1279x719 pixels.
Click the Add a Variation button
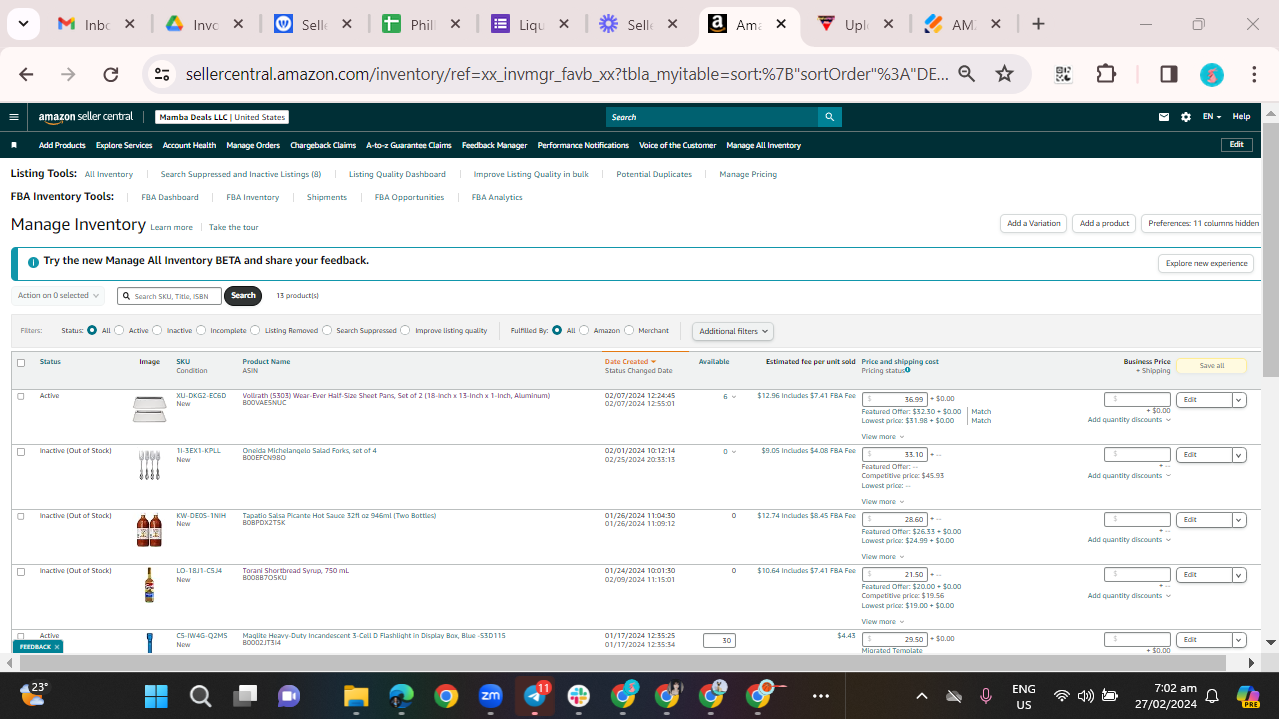click(1033, 224)
